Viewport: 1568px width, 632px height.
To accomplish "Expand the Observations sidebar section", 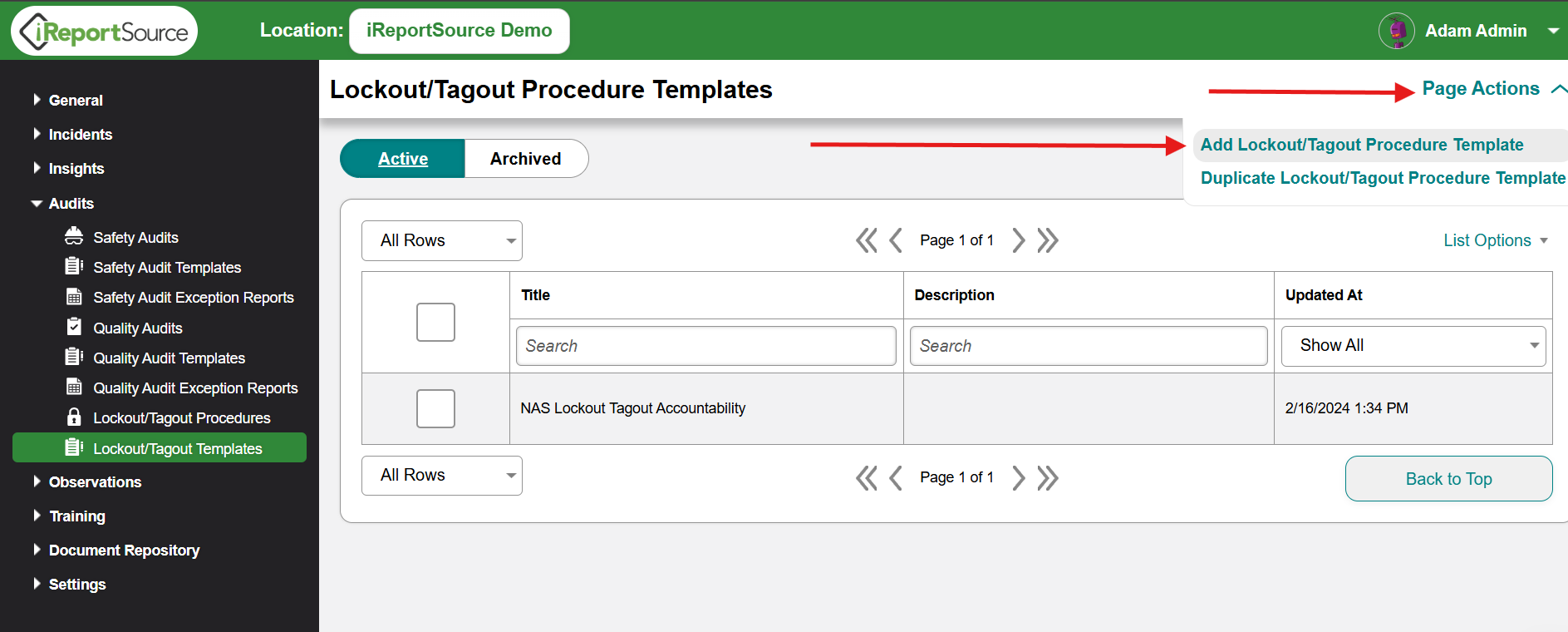I will pos(37,481).
